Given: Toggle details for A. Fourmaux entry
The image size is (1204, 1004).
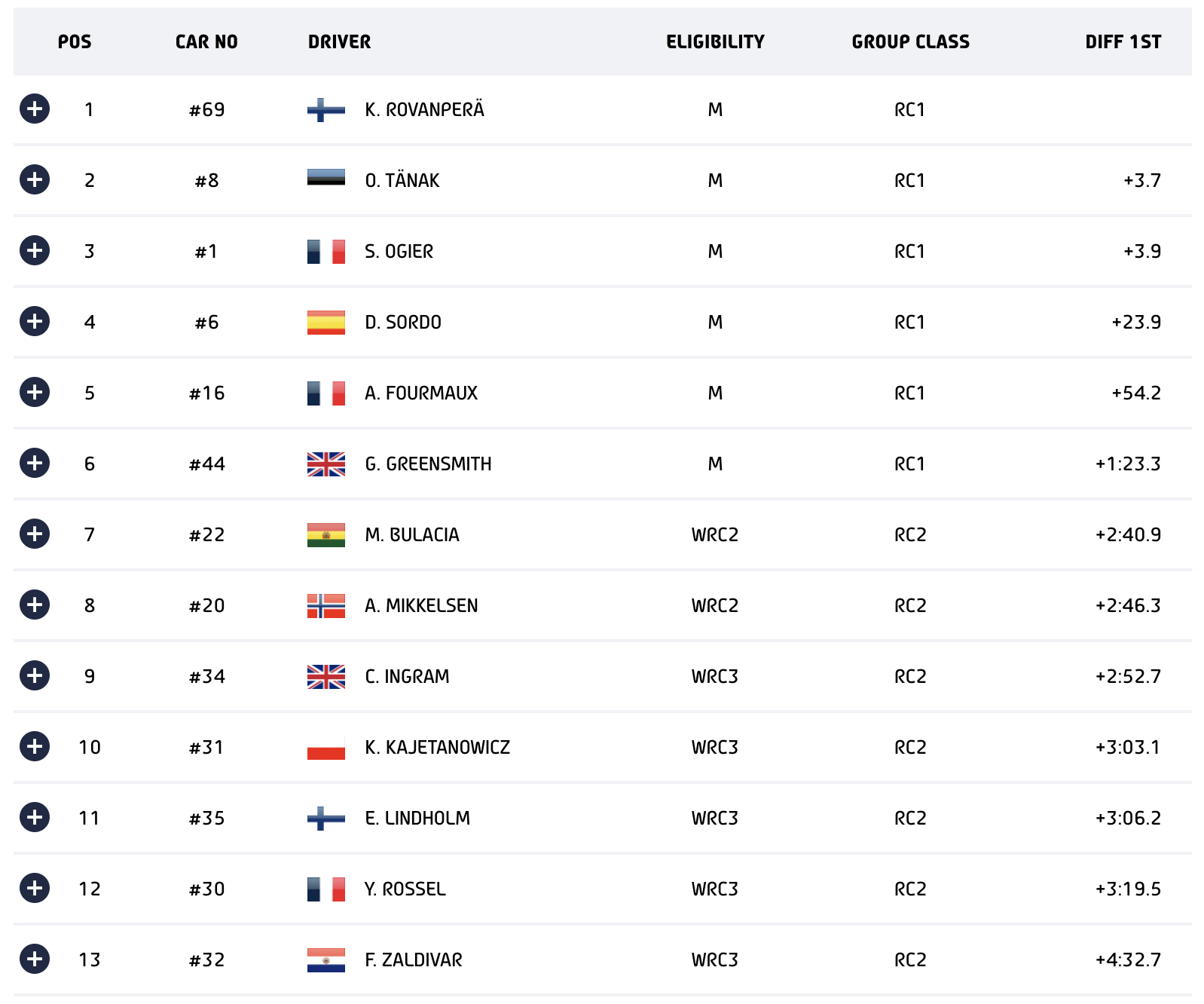Looking at the screenshot, I should [x=35, y=392].
